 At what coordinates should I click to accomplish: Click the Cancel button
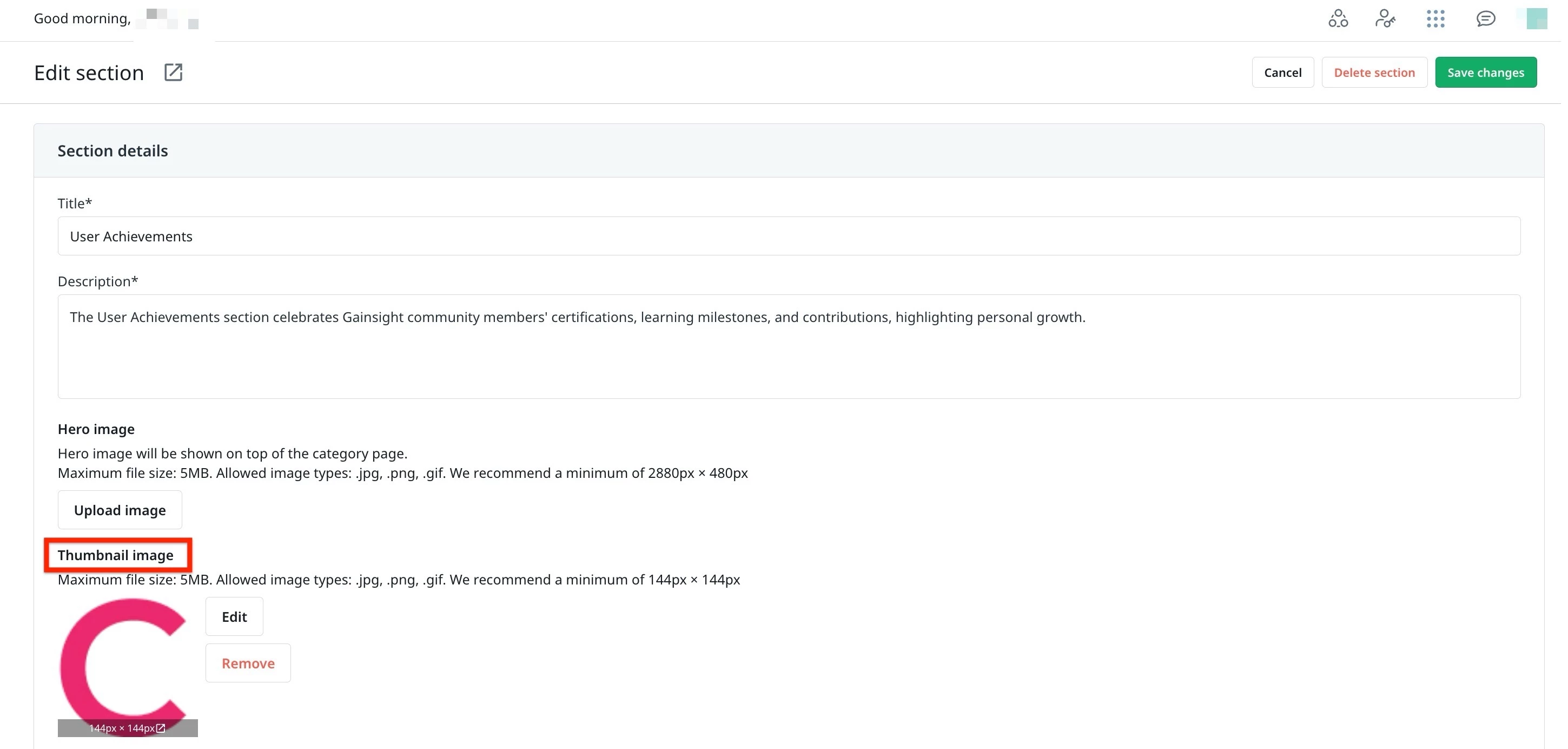click(1282, 73)
